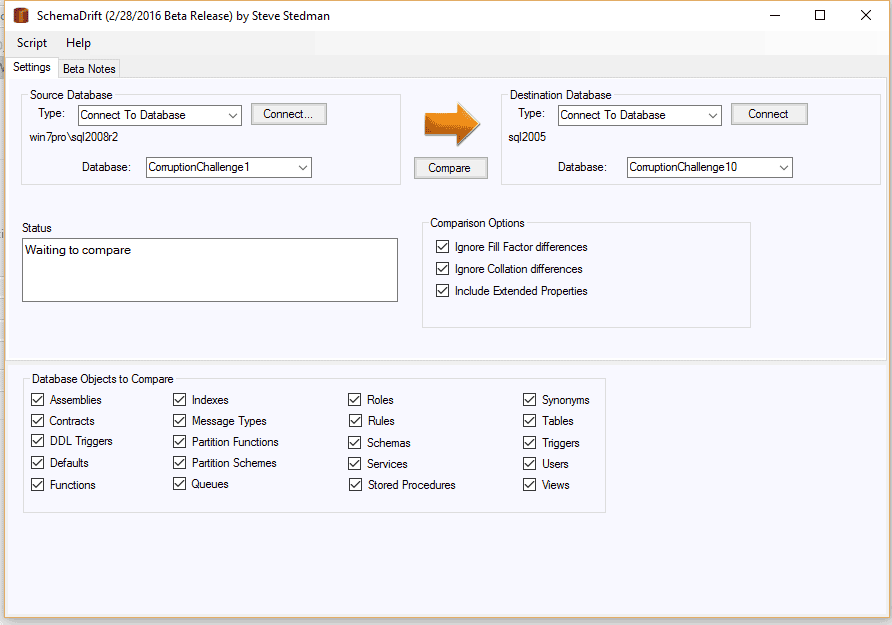The image size is (892, 625).
Task: Click the source Connect... button
Action: (x=288, y=114)
